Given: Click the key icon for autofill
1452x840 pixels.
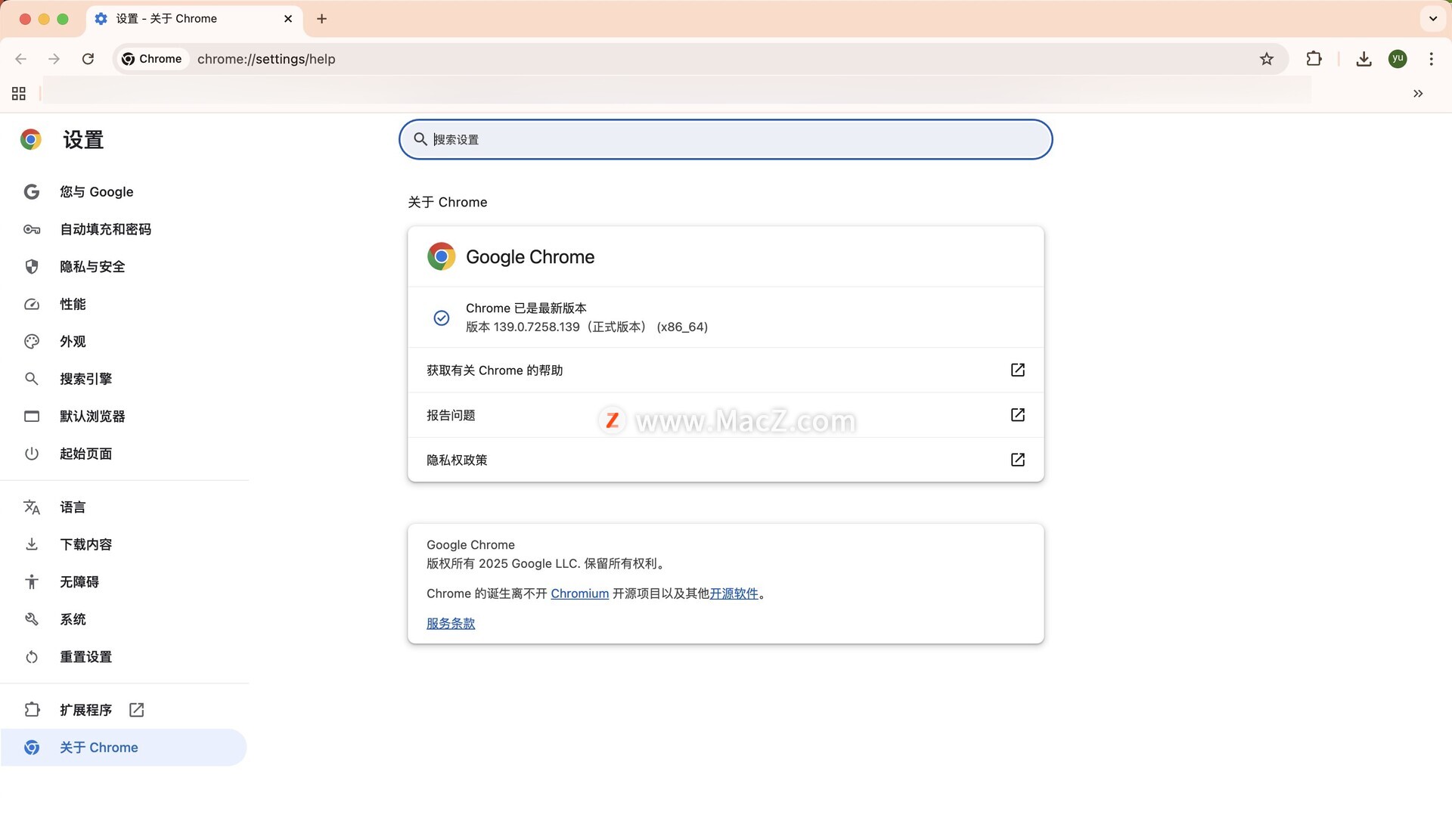Looking at the screenshot, I should click(32, 229).
